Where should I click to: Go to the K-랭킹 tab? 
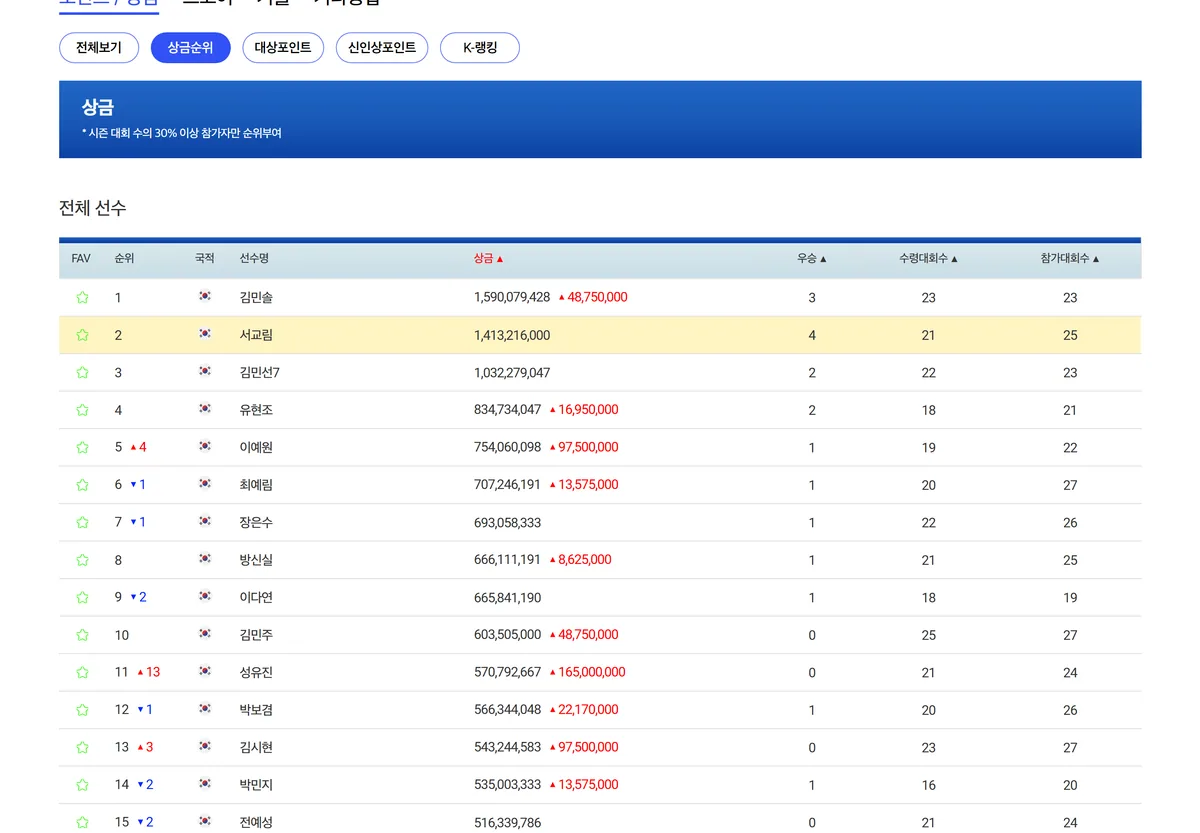coord(480,48)
